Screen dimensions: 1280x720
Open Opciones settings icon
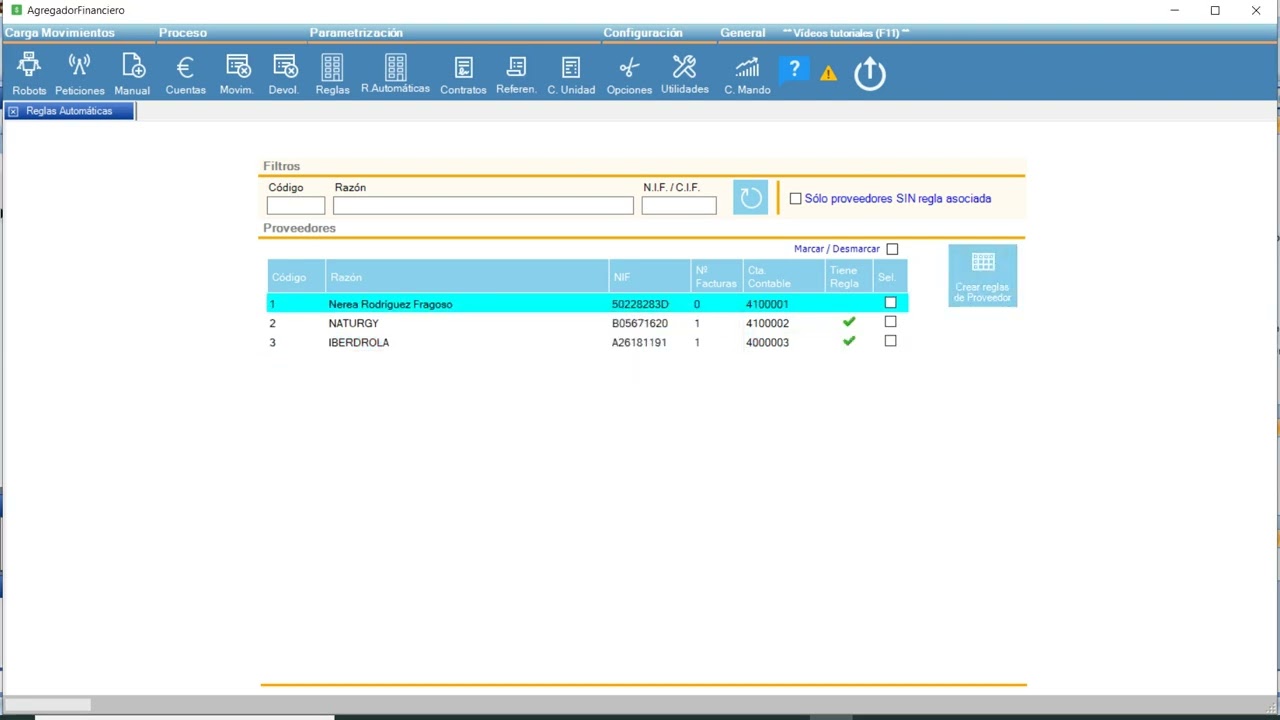tap(629, 75)
